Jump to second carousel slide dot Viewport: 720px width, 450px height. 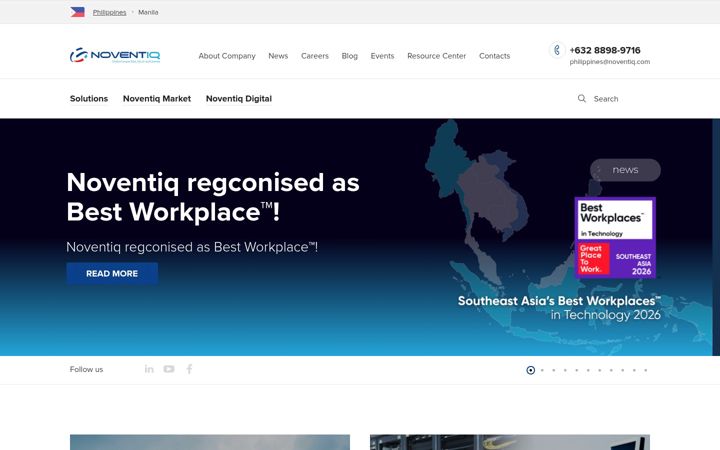click(542, 370)
